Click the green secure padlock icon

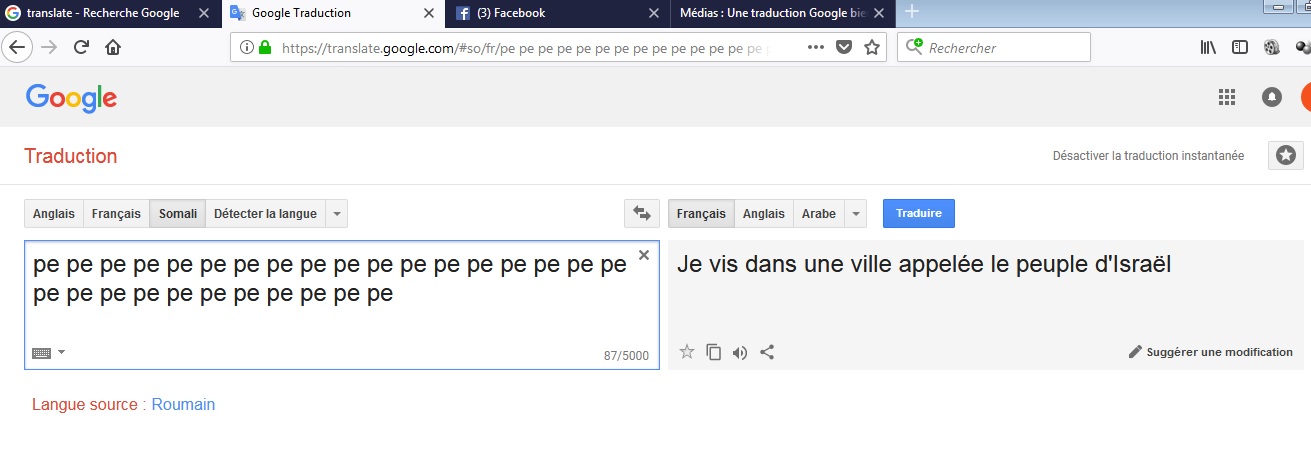[265, 47]
